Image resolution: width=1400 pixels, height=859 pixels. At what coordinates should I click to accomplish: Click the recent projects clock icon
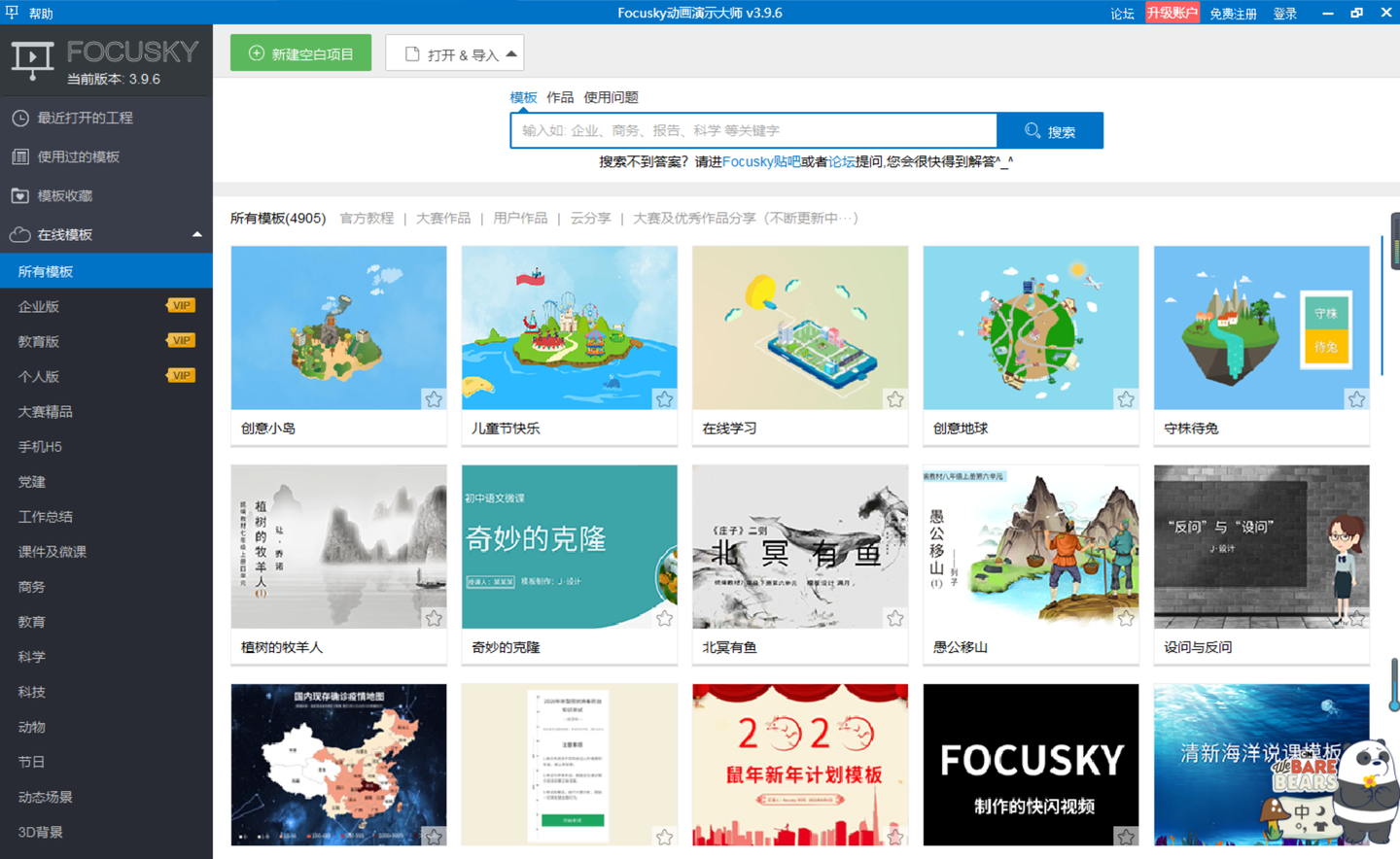point(20,118)
